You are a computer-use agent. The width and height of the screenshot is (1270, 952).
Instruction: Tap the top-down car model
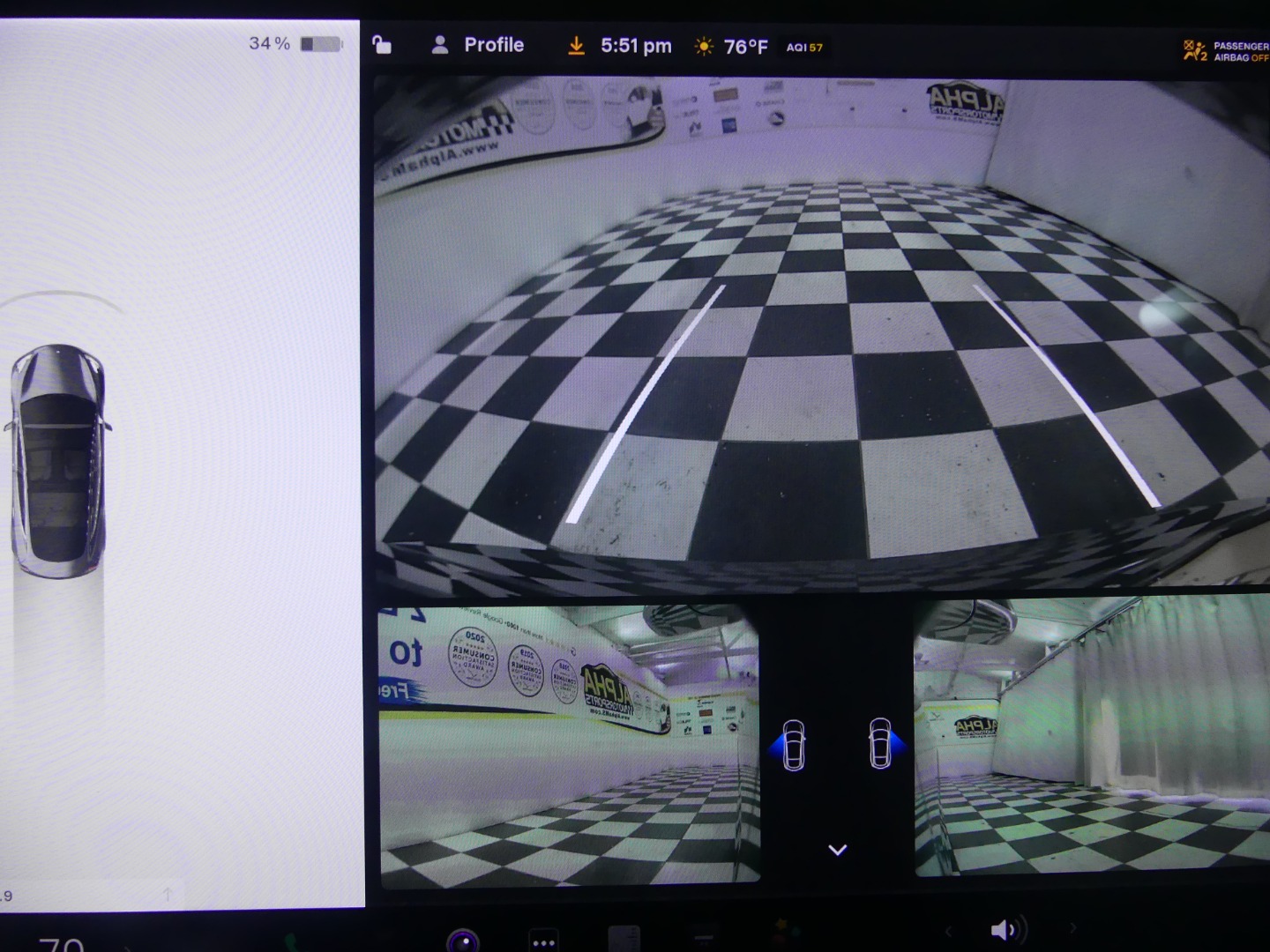(58, 461)
